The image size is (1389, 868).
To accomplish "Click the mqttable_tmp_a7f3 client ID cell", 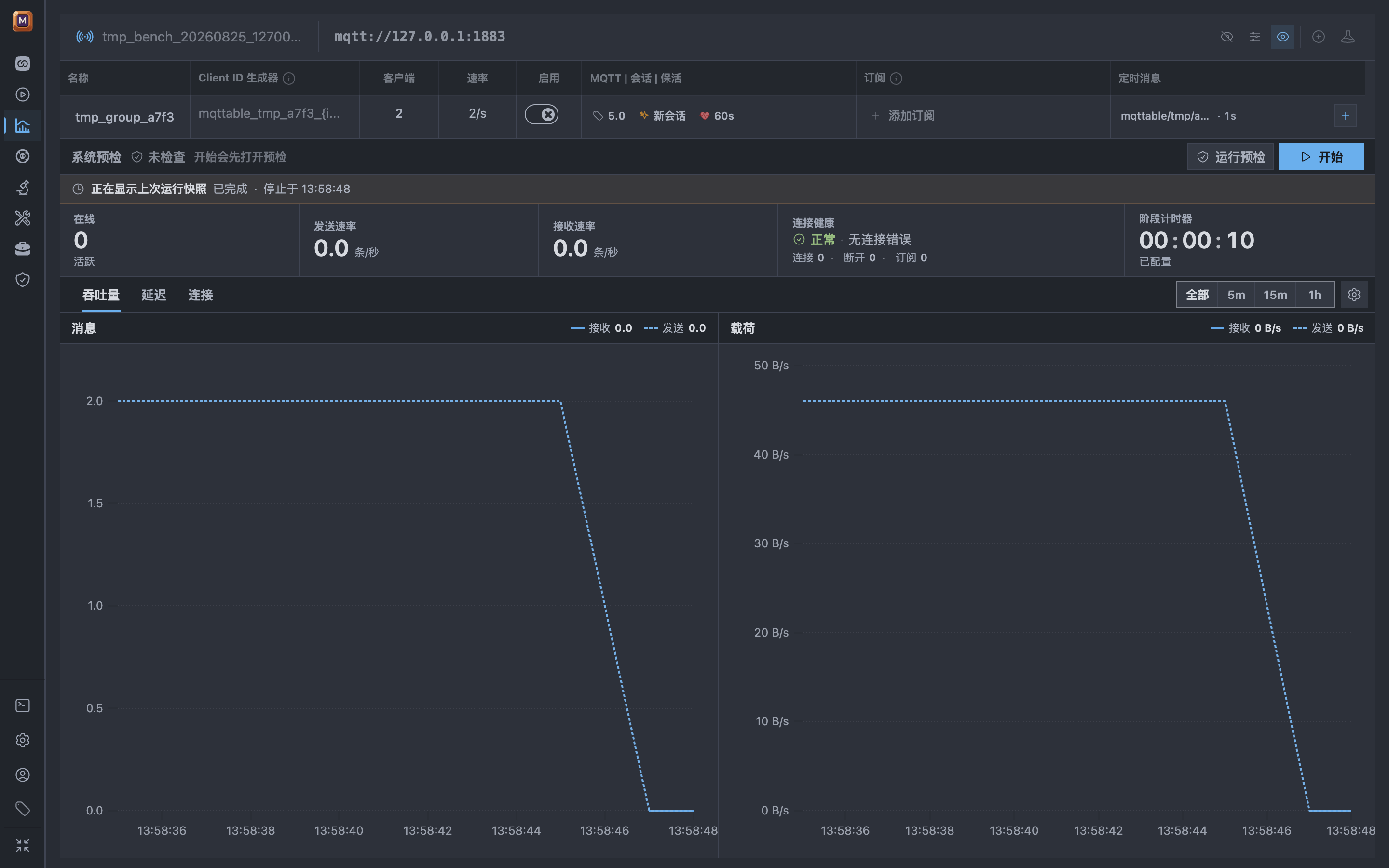I will click(x=269, y=114).
